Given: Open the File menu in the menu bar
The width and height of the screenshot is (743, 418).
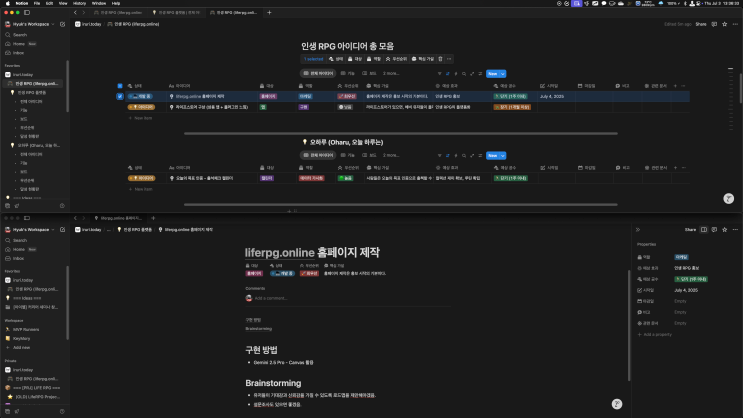Looking at the screenshot, I should [36, 3].
